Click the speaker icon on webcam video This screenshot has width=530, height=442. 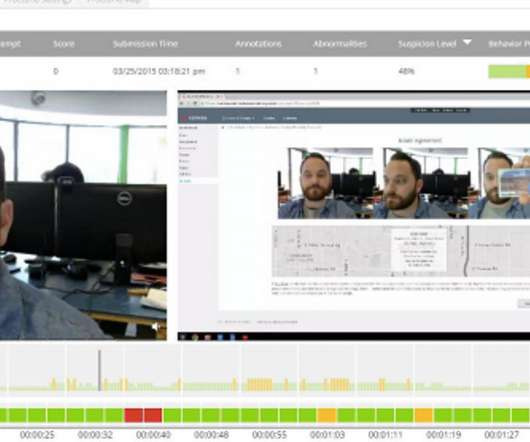pyautogui.click(x=155, y=326)
